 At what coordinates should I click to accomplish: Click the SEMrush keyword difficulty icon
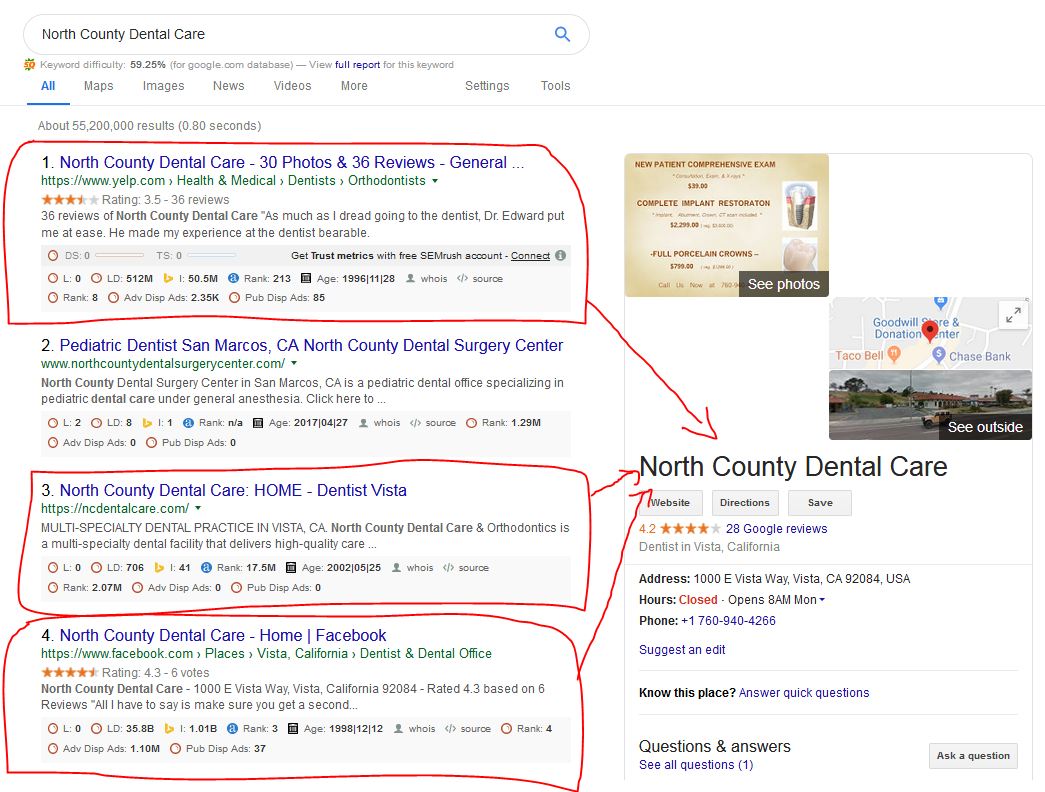[30, 65]
